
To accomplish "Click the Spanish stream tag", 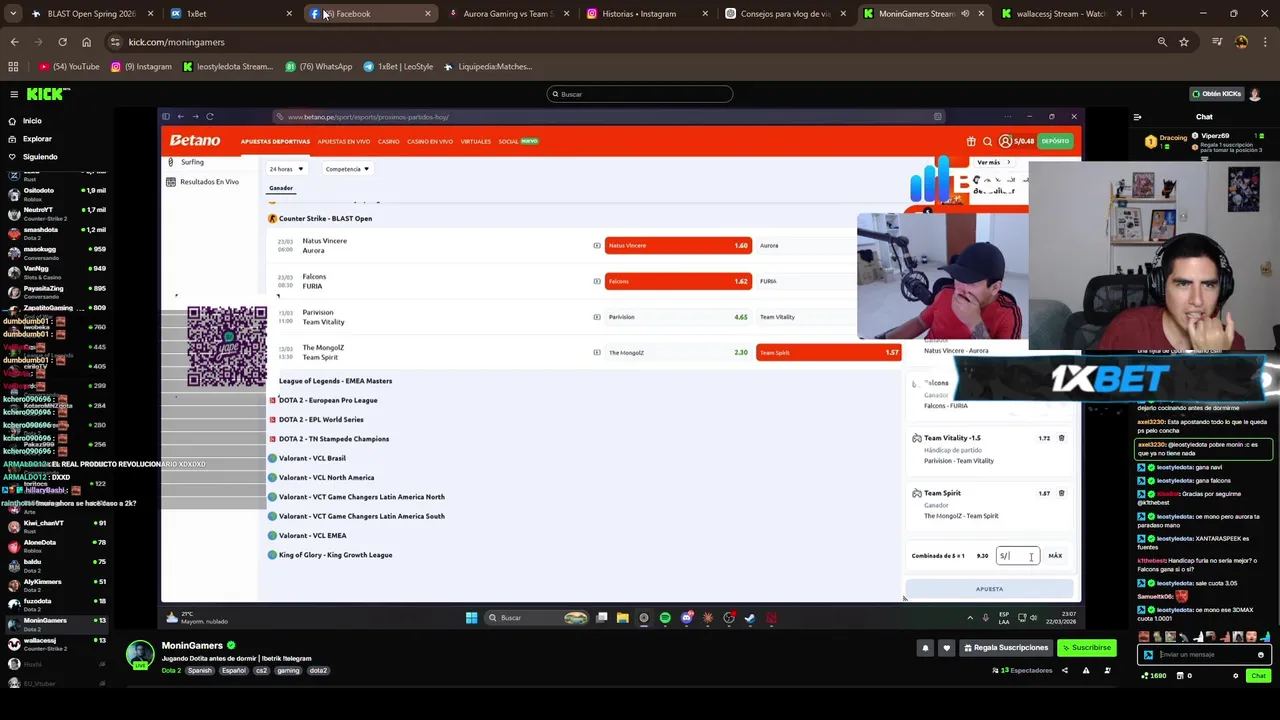I will [200, 671].
